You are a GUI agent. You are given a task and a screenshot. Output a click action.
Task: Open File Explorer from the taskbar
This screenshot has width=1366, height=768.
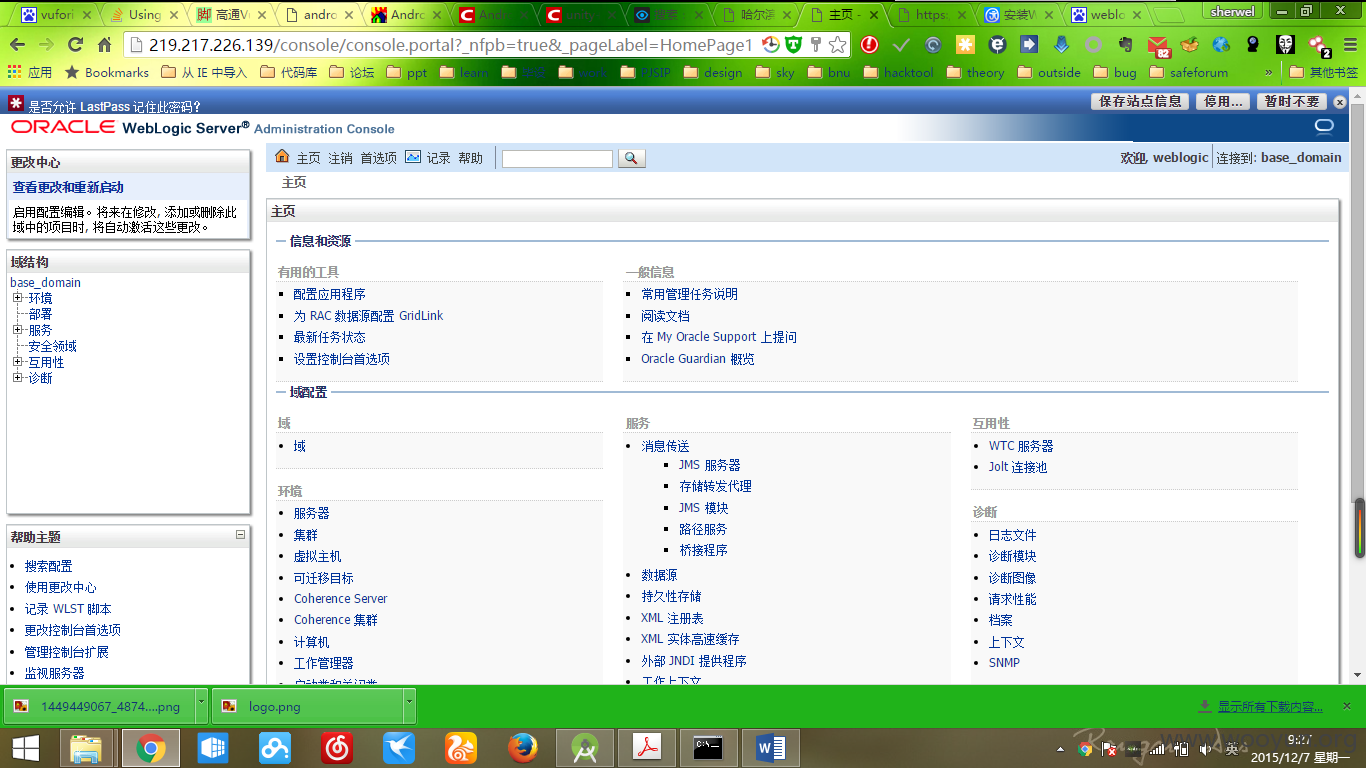pos(87,747)
